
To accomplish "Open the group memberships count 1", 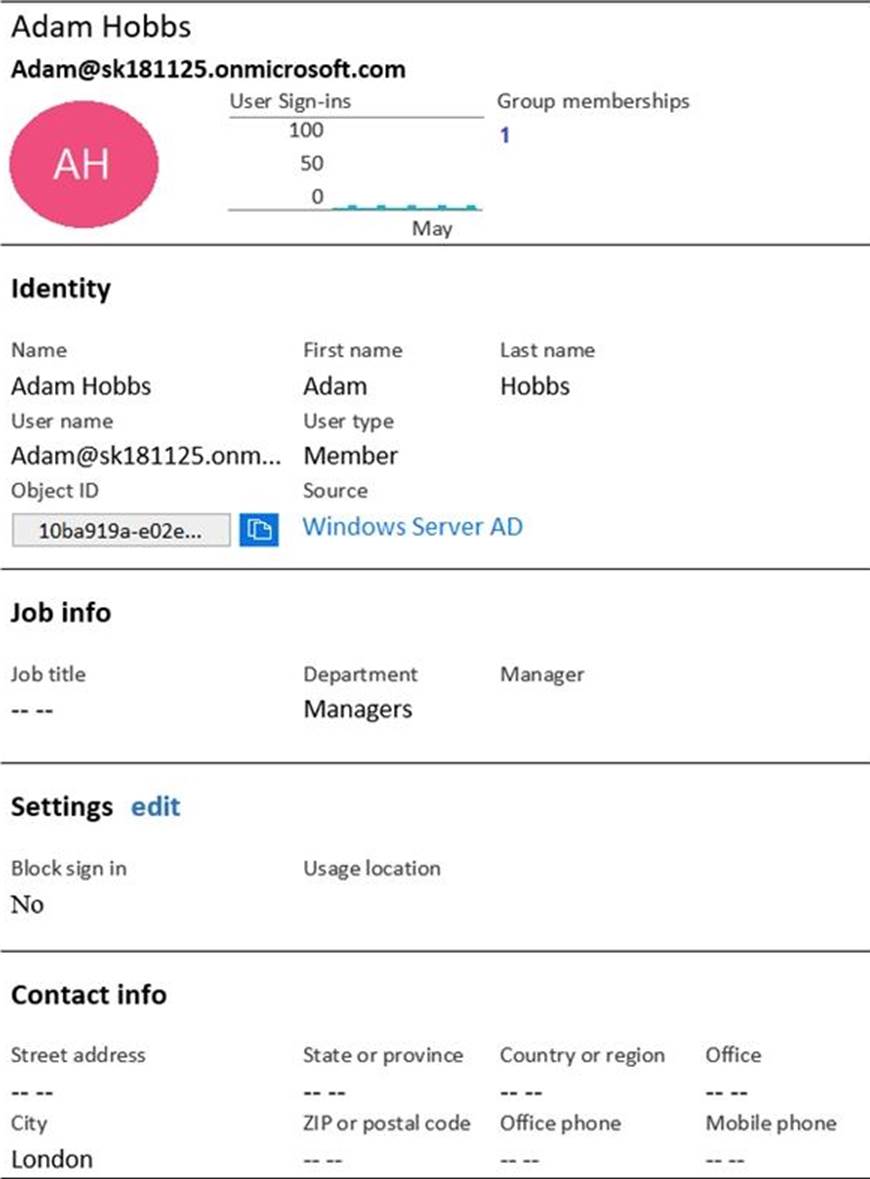I will tap(505, 135).
